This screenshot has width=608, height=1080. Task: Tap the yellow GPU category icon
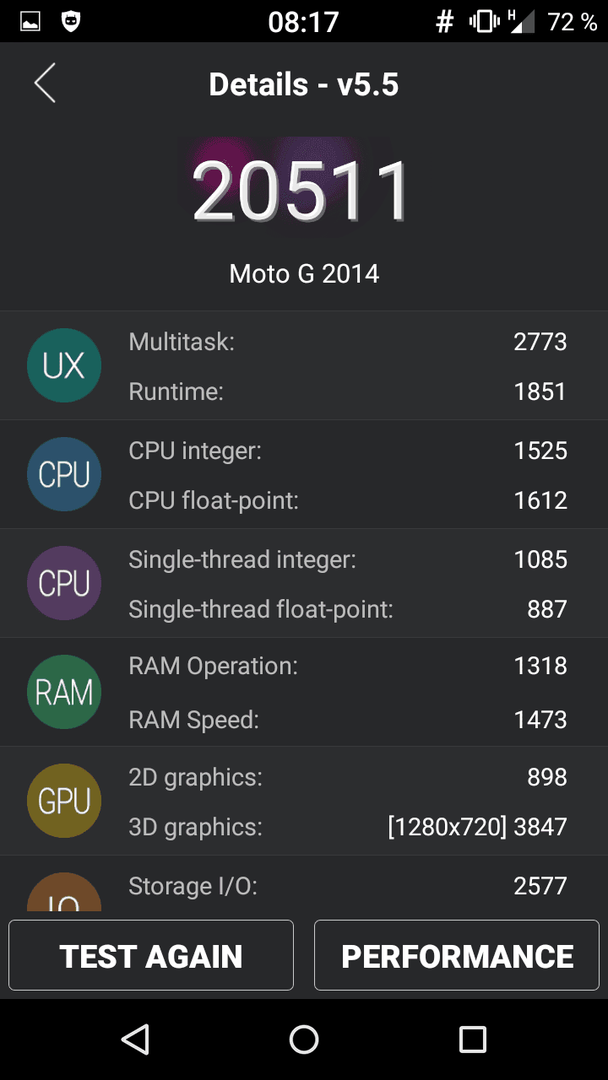point(64,801)
